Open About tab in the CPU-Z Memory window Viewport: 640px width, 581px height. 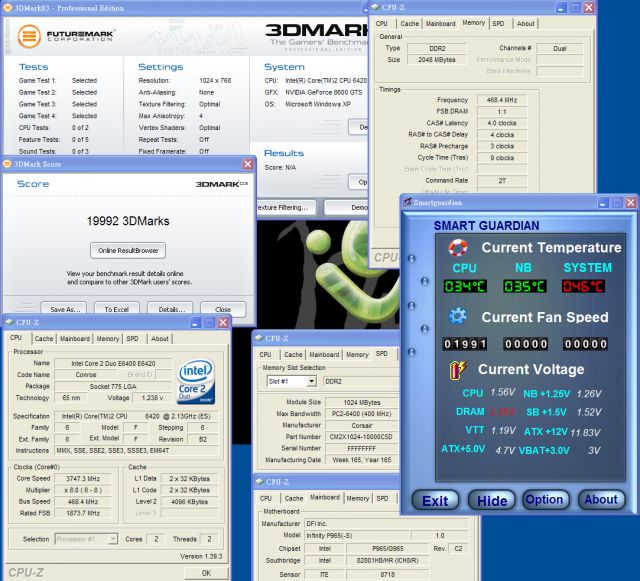525,24
